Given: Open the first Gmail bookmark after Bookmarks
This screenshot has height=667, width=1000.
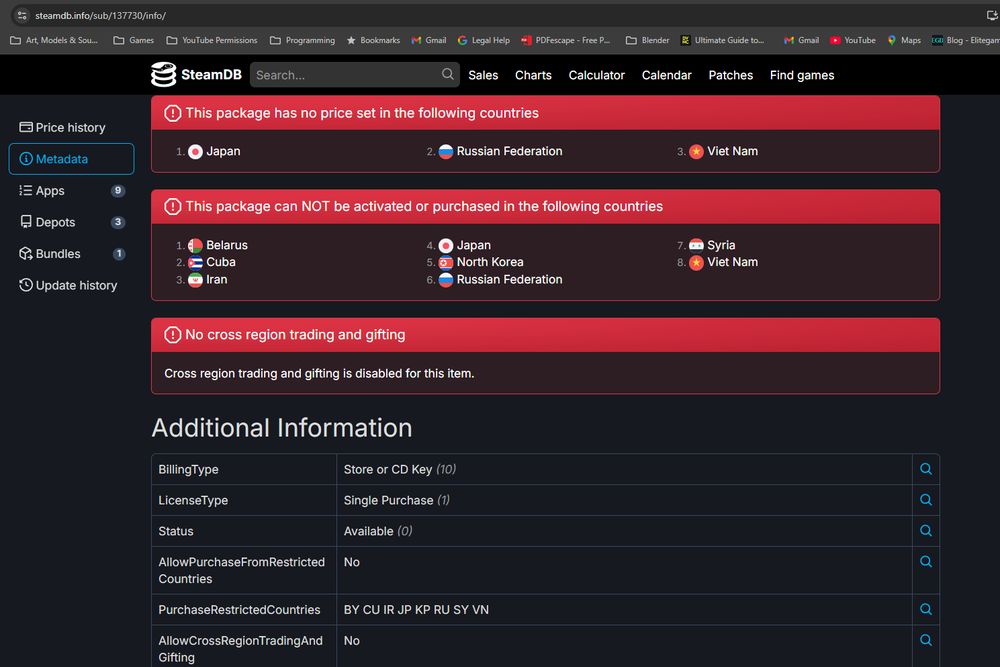Looking at the screenshot, I should coord(429,40).
